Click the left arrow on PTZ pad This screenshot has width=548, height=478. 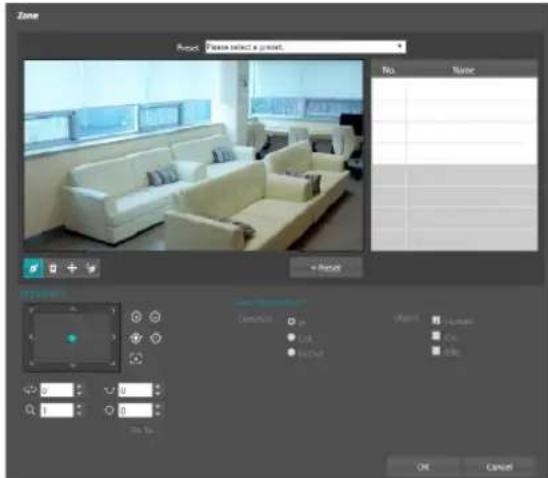point(31,337)
